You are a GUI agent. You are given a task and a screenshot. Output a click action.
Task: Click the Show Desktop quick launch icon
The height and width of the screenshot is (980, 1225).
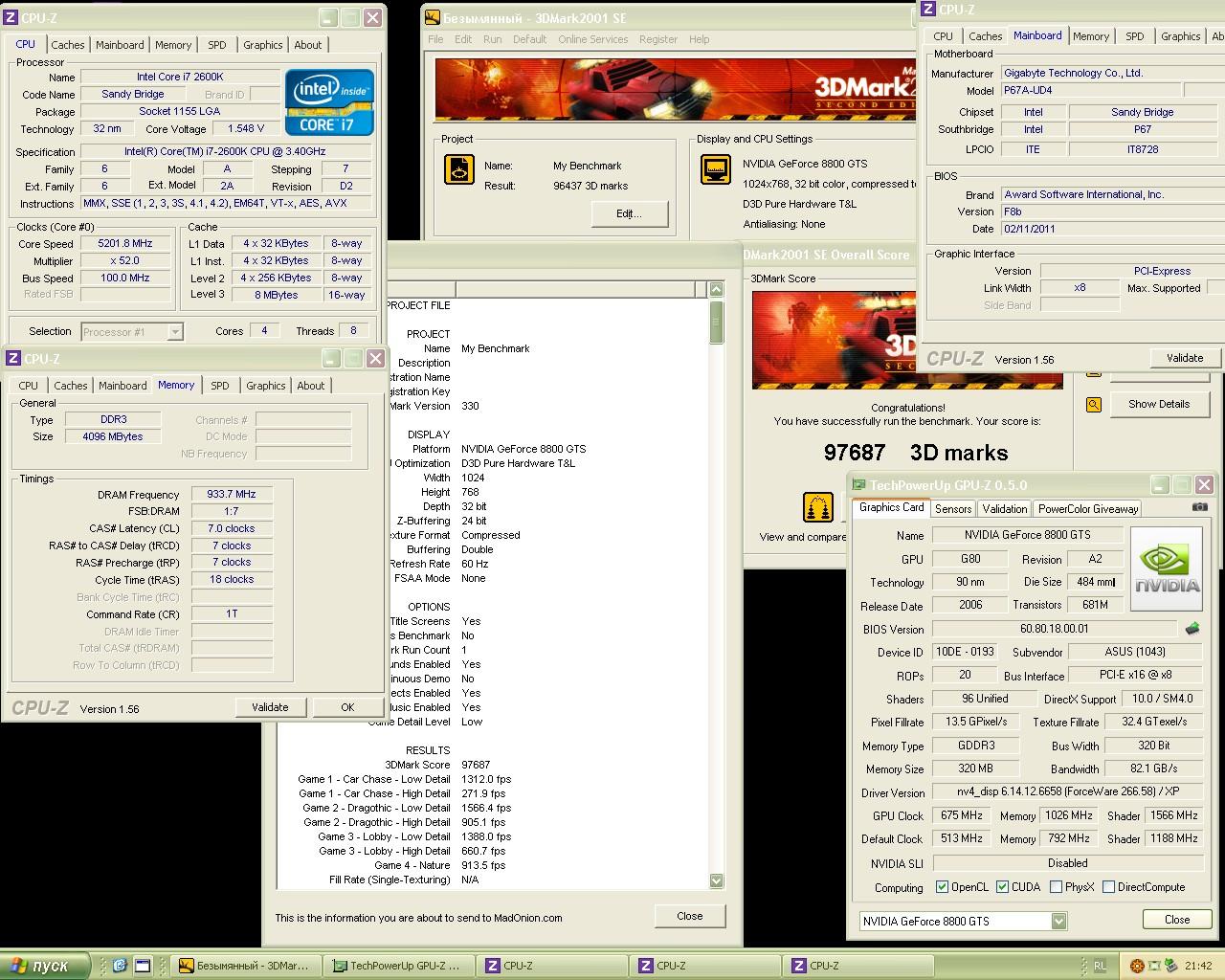143,966
